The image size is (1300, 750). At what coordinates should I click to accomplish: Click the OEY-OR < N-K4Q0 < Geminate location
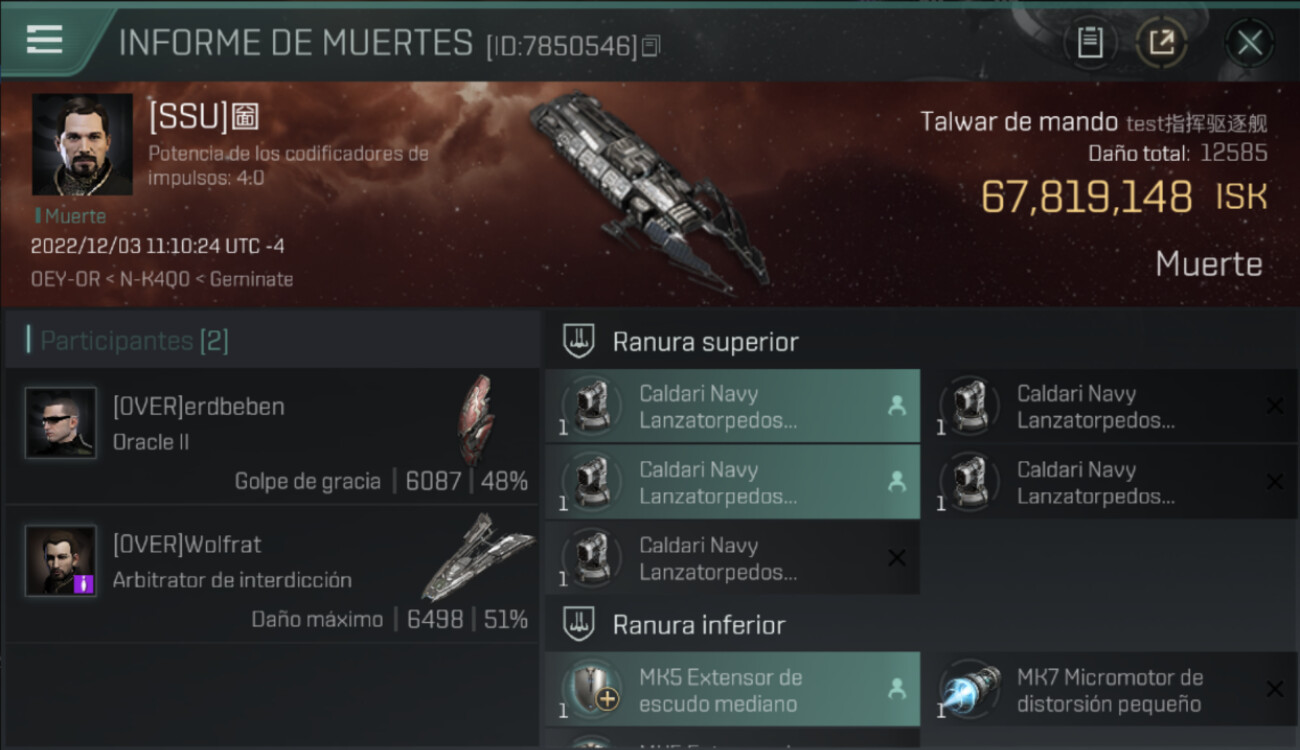click(x=162, y=280)
